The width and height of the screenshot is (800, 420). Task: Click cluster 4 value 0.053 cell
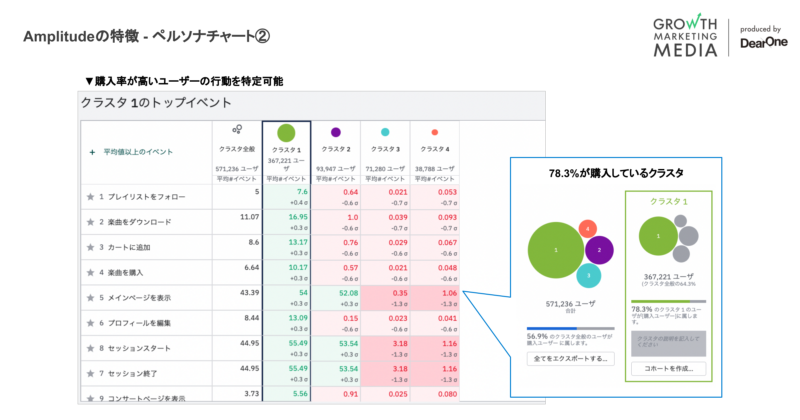click(x=435, y=197)
